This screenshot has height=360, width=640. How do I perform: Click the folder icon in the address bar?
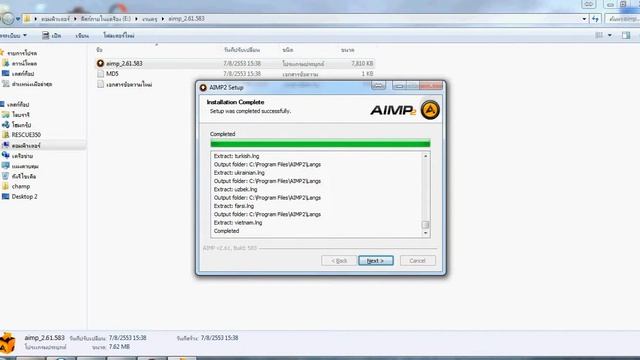click(27, 19)
